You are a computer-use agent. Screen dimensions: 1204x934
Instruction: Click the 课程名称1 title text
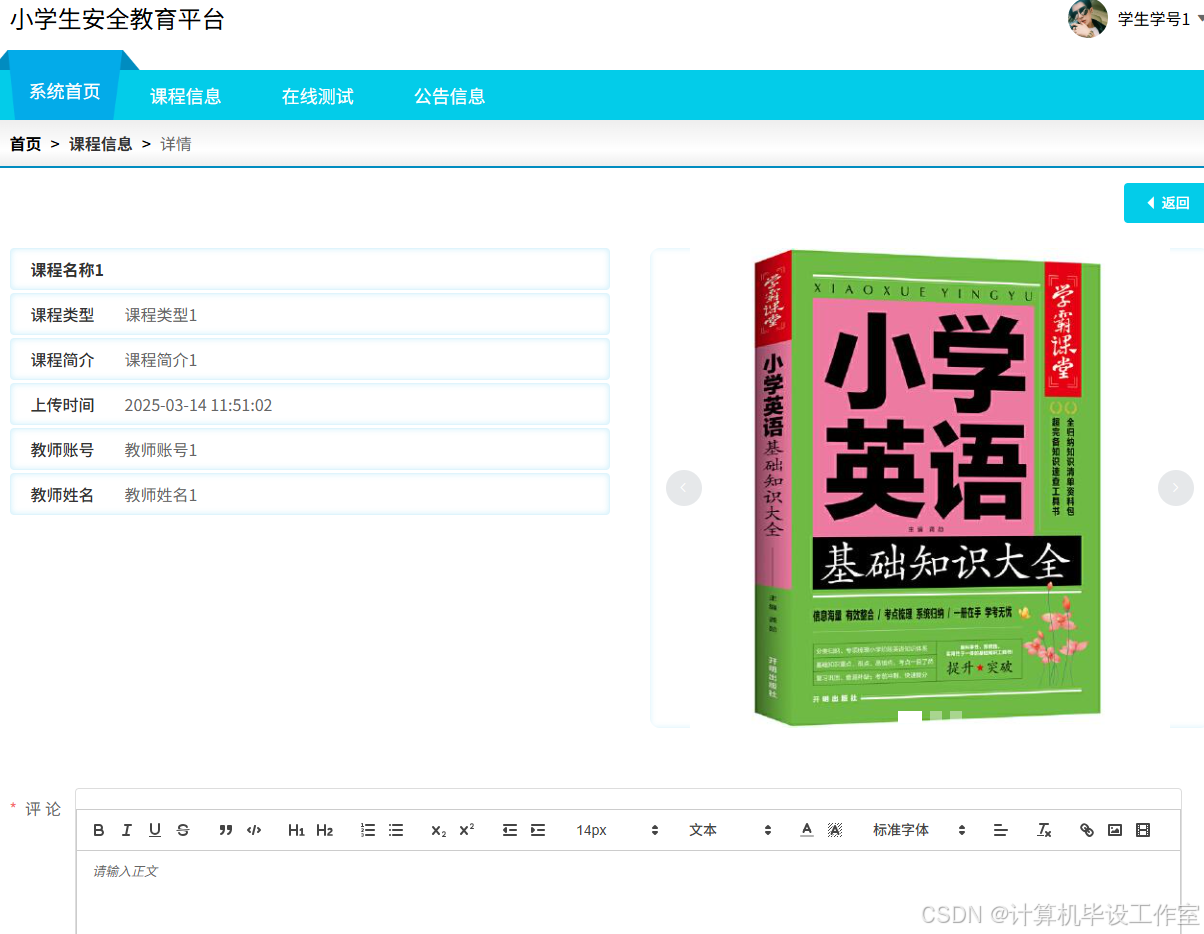[67, 270]
